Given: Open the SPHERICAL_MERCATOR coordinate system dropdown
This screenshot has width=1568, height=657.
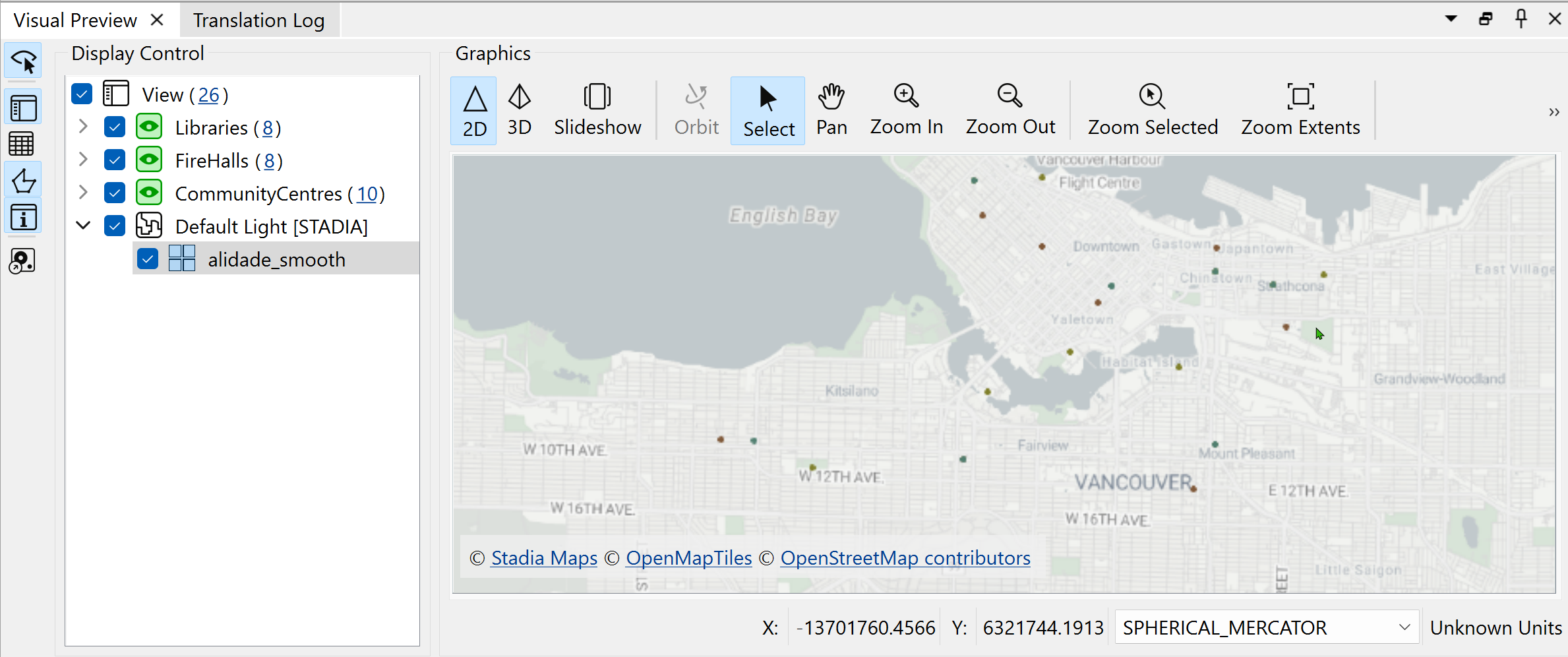Looking at the screenshot, I should pyautogui.click(x=1266, y=627).
